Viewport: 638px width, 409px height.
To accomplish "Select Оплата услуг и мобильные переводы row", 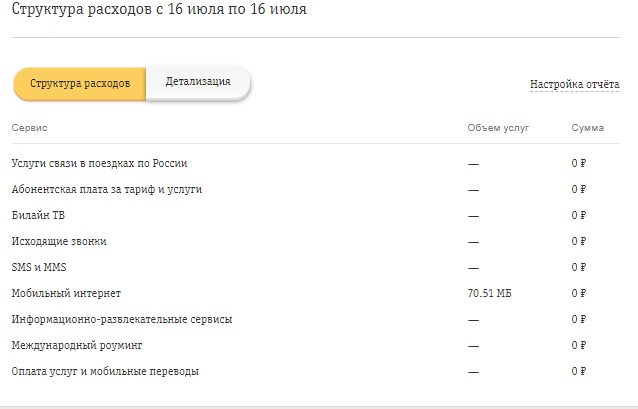I will click(x=316, y=372).
